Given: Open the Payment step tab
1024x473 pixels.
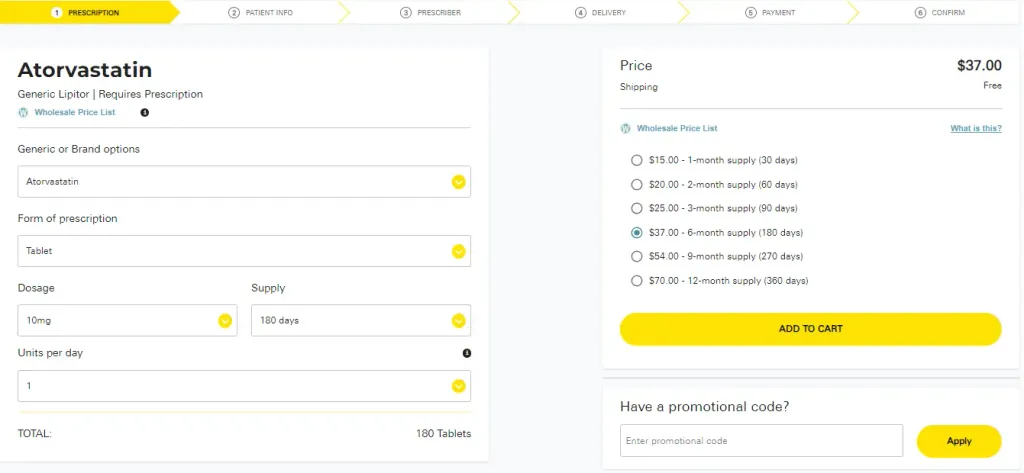Looking at the screenshot, I should 771,12.
